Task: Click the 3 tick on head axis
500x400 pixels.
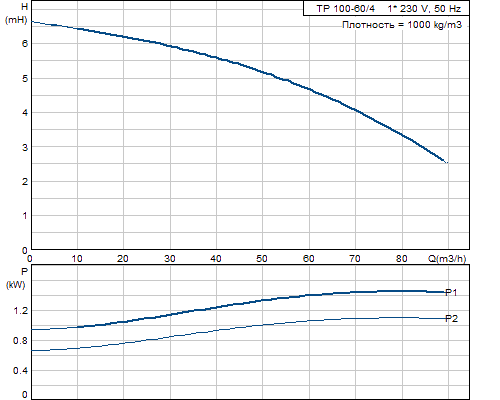Action: click(25, 147)
